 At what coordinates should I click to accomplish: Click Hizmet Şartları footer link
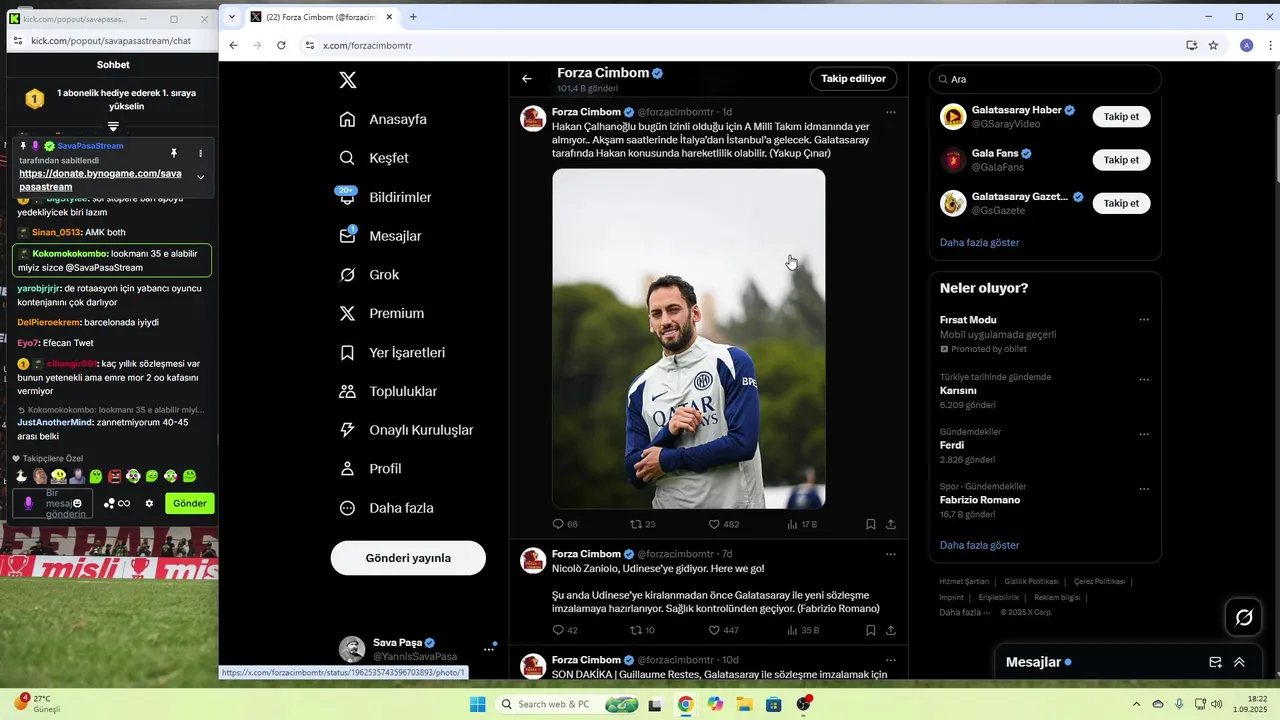tap(964, 581)
